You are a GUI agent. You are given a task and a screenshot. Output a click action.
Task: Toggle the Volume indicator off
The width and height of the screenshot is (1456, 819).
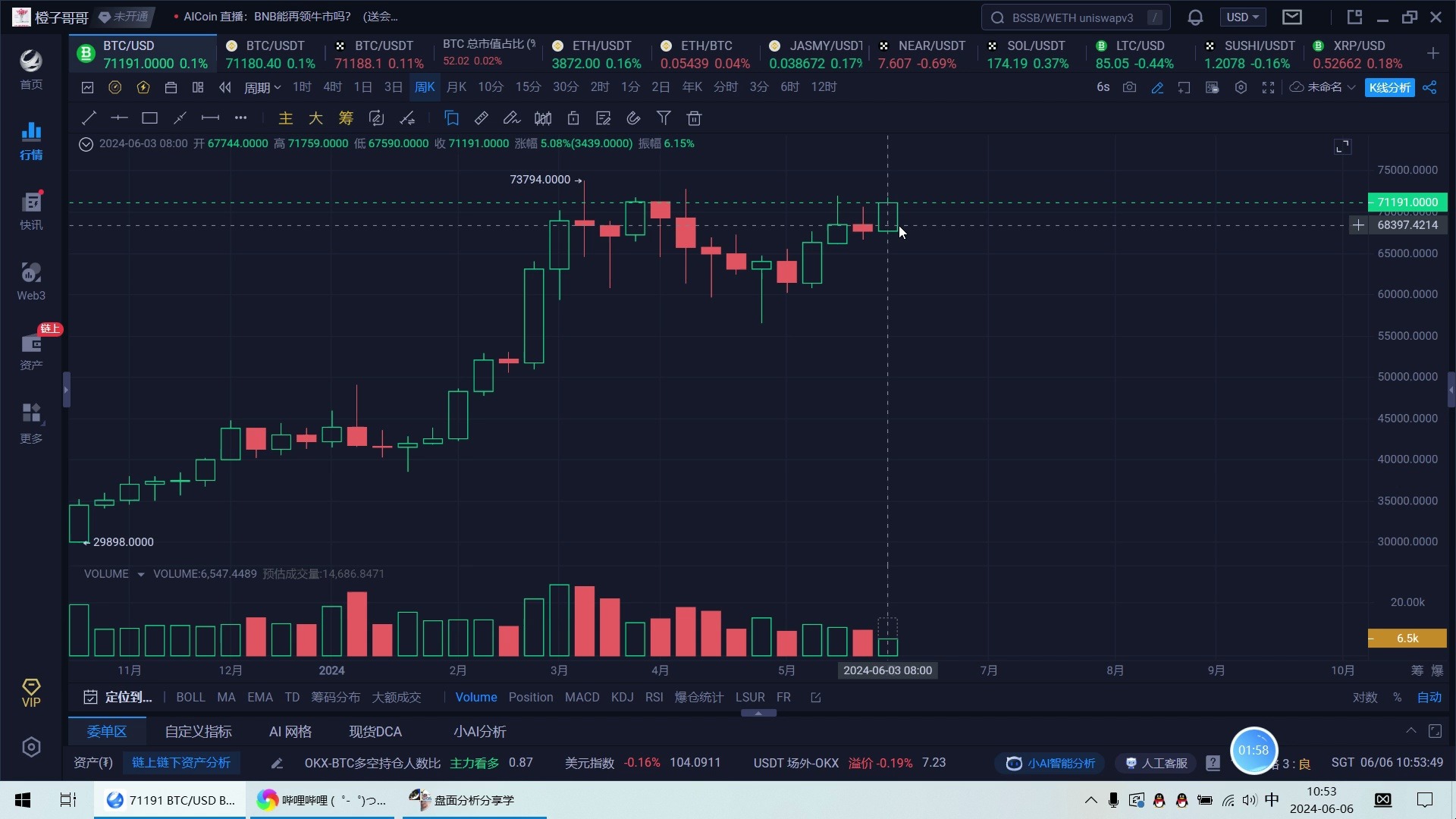[x=476, y=698]
